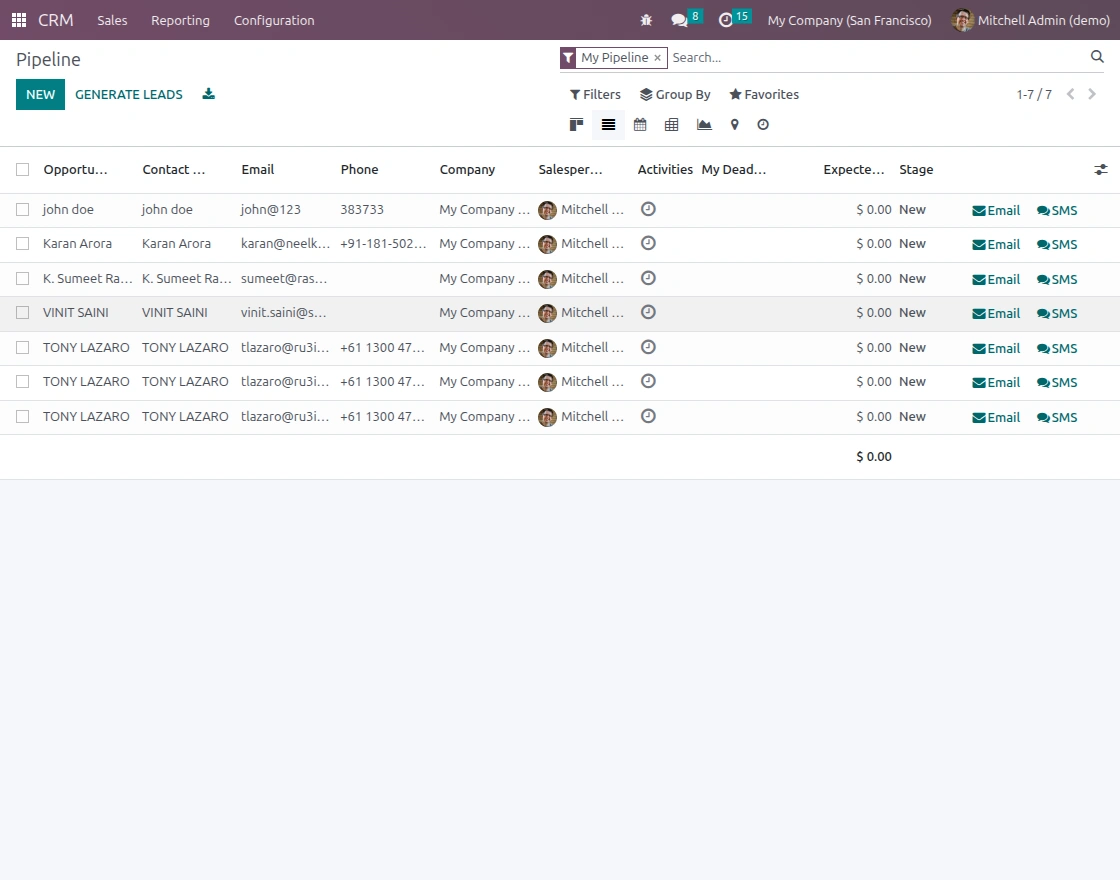
Task: Open the apps grid menu icon
Action: tap(19, 20)
